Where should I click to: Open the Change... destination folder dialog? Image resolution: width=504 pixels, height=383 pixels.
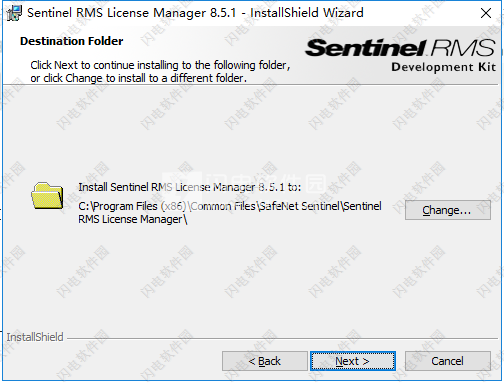click(448, 210)
